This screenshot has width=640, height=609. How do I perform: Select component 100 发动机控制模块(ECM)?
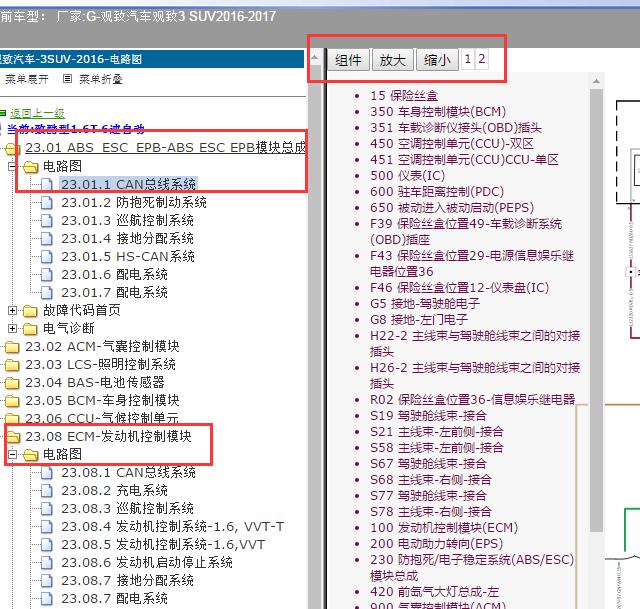[x=444, y=528]
